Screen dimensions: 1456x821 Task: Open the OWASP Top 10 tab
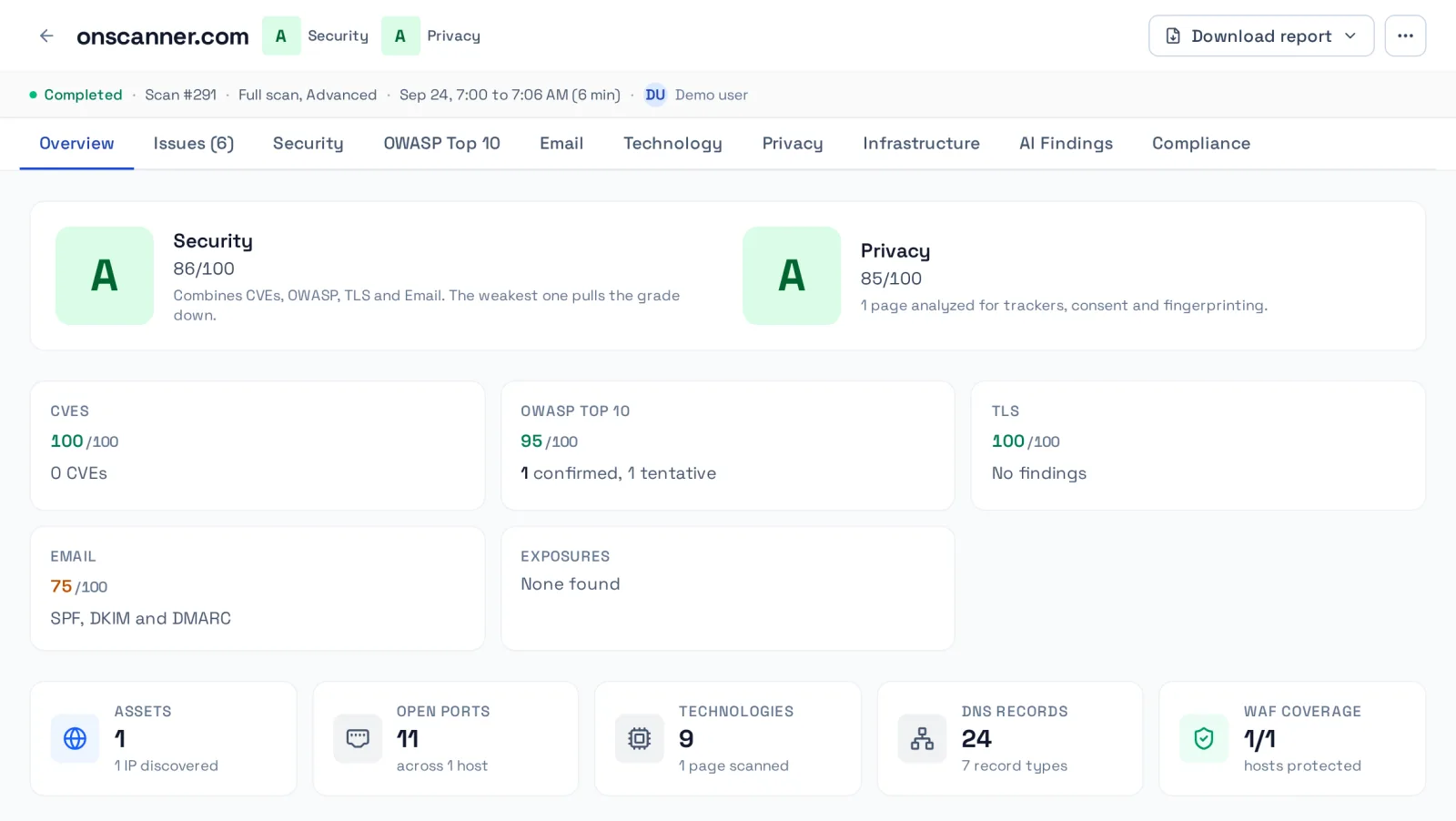point(442,144)
